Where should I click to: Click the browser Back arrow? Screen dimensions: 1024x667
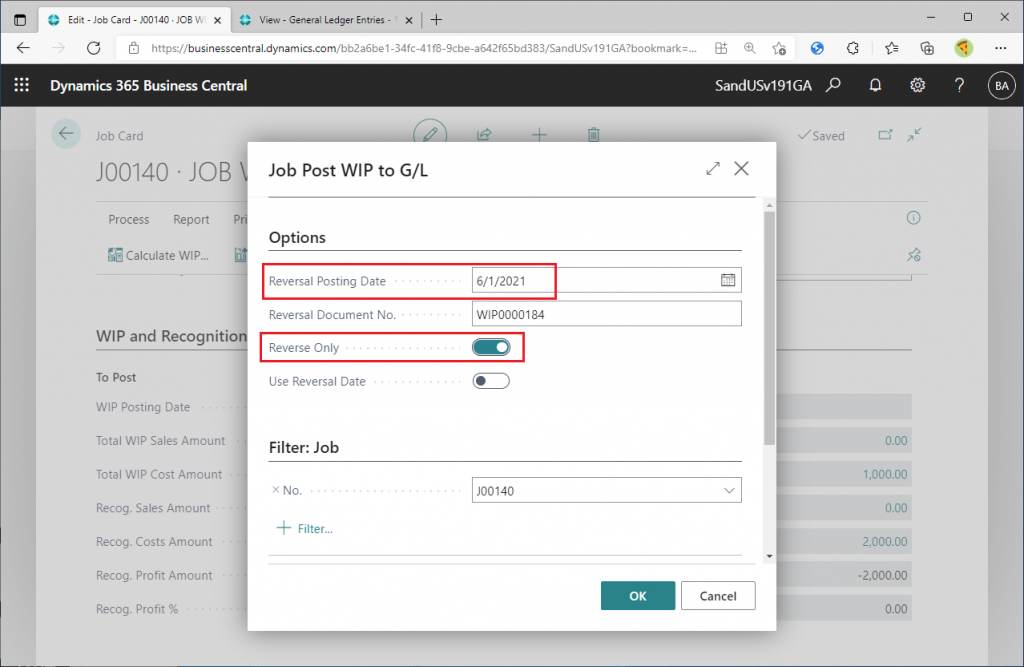(x=24, y=48)
